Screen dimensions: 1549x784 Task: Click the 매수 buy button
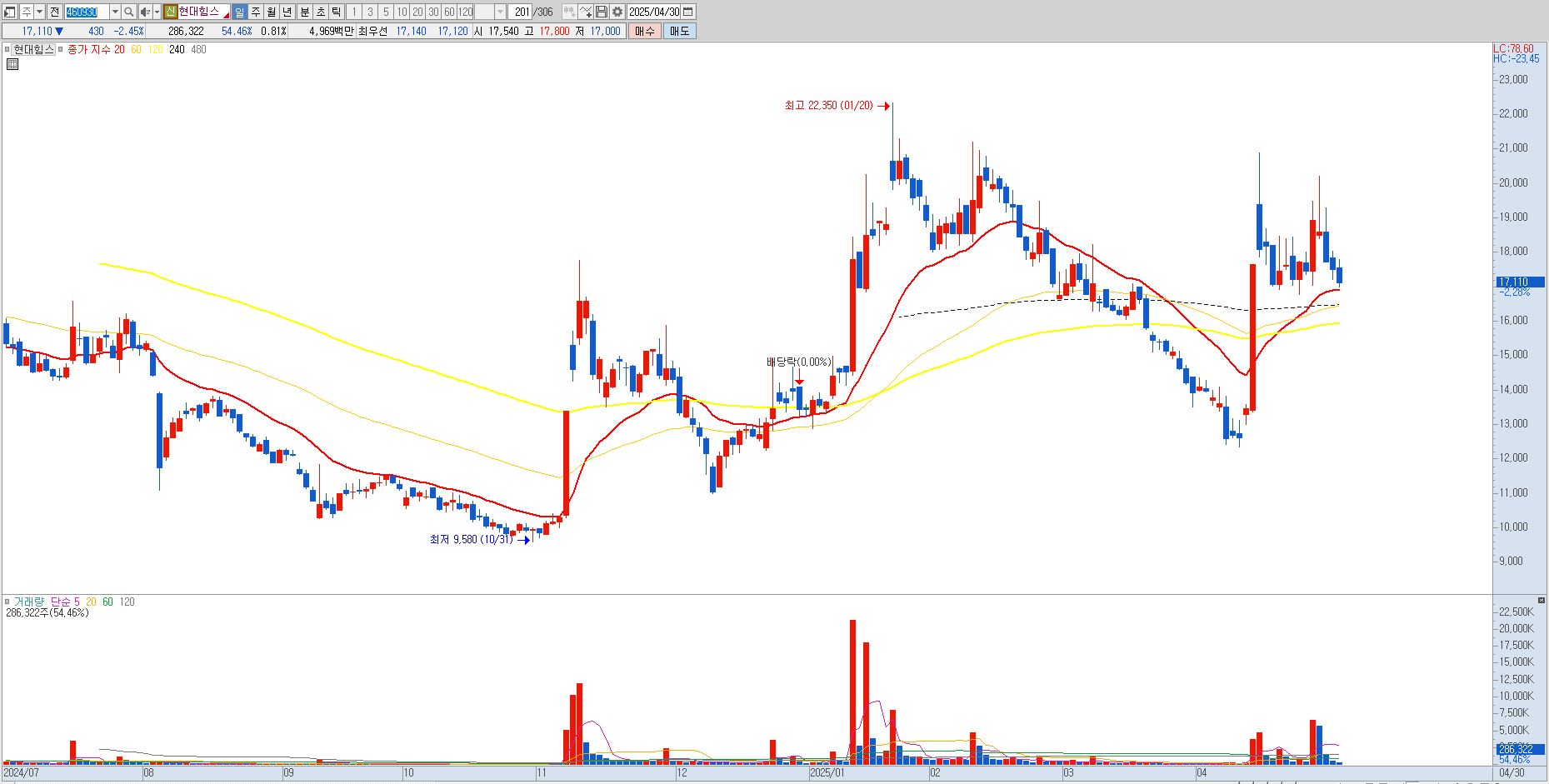[645, 31]
